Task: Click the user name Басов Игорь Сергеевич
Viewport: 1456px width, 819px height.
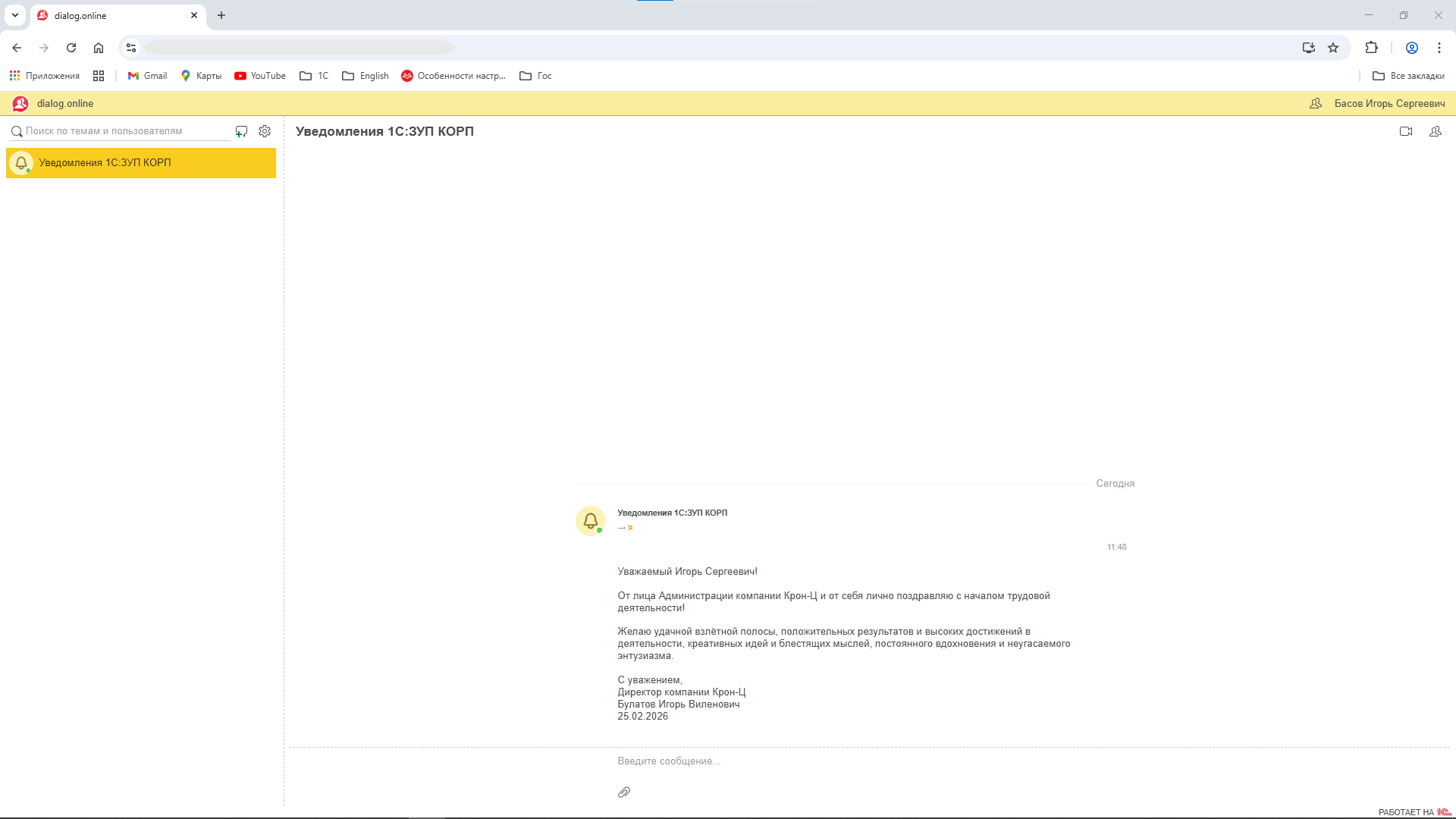Action: tap(1389, 103)
